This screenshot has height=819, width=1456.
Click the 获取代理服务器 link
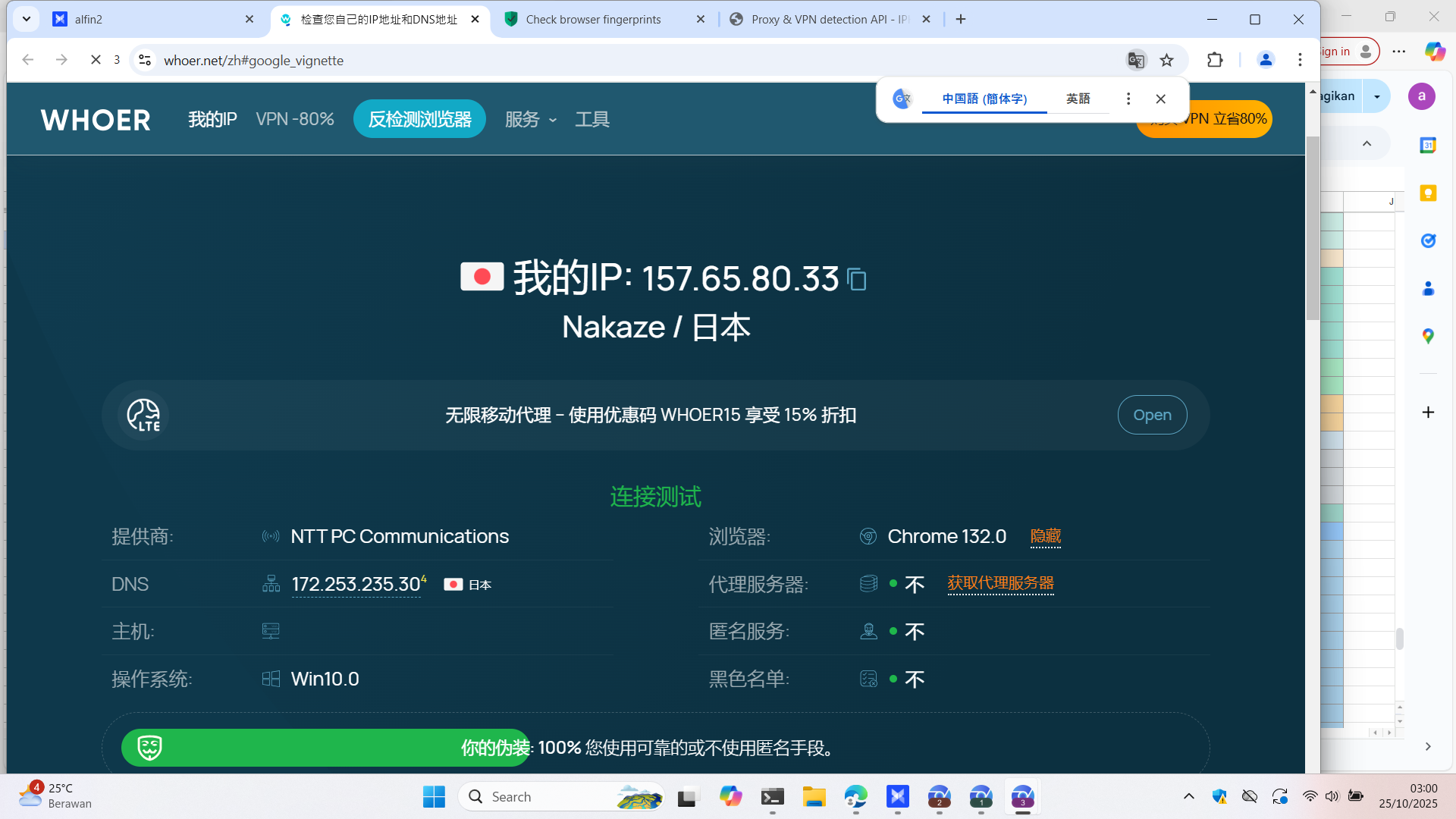coord(1000,583)
